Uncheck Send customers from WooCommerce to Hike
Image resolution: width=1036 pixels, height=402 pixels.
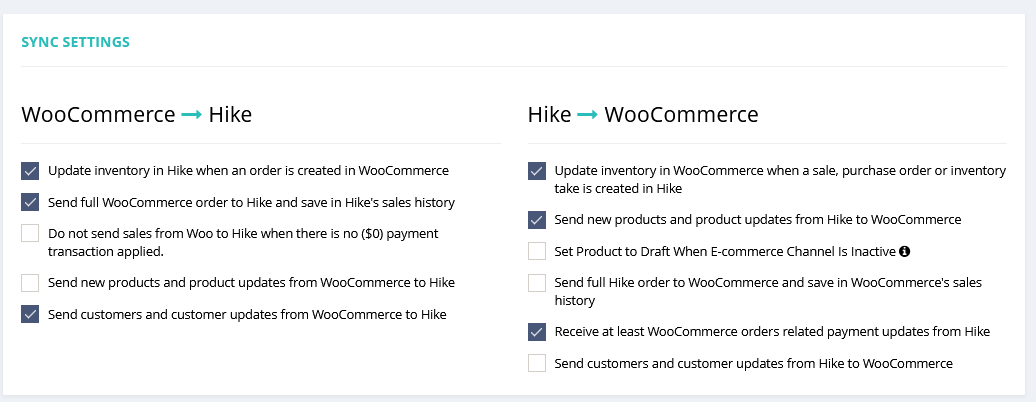coord(30,314)
